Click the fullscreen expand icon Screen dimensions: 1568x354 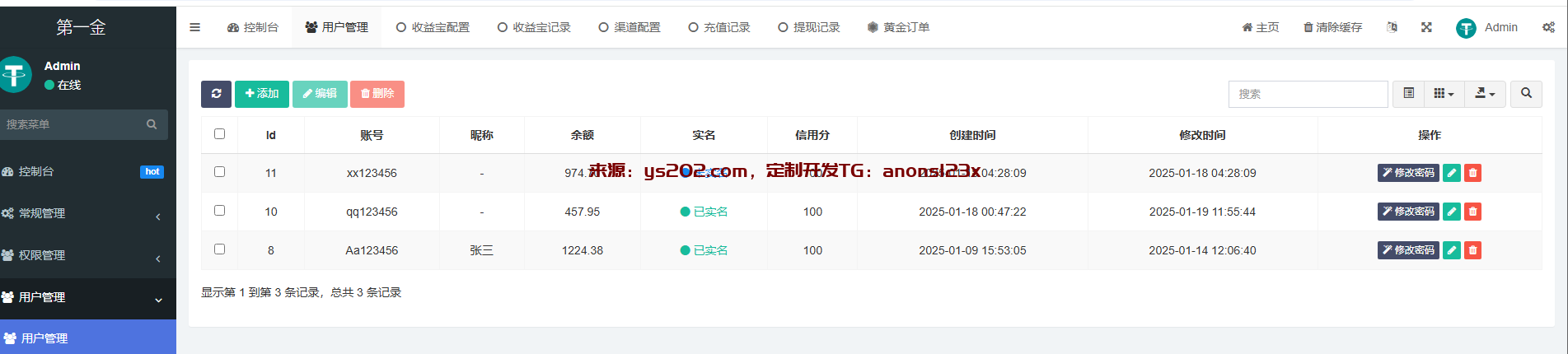(1426, 27)
